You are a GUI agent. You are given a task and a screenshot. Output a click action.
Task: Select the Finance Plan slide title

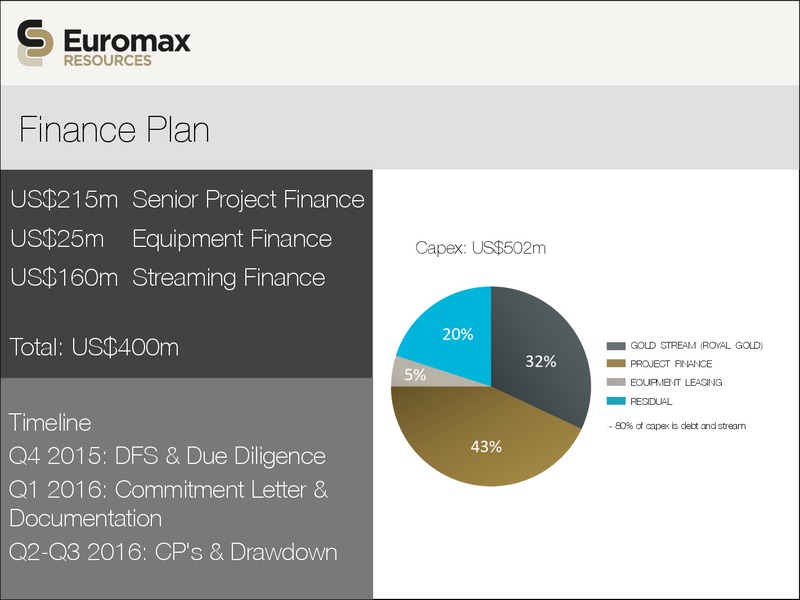114,130
